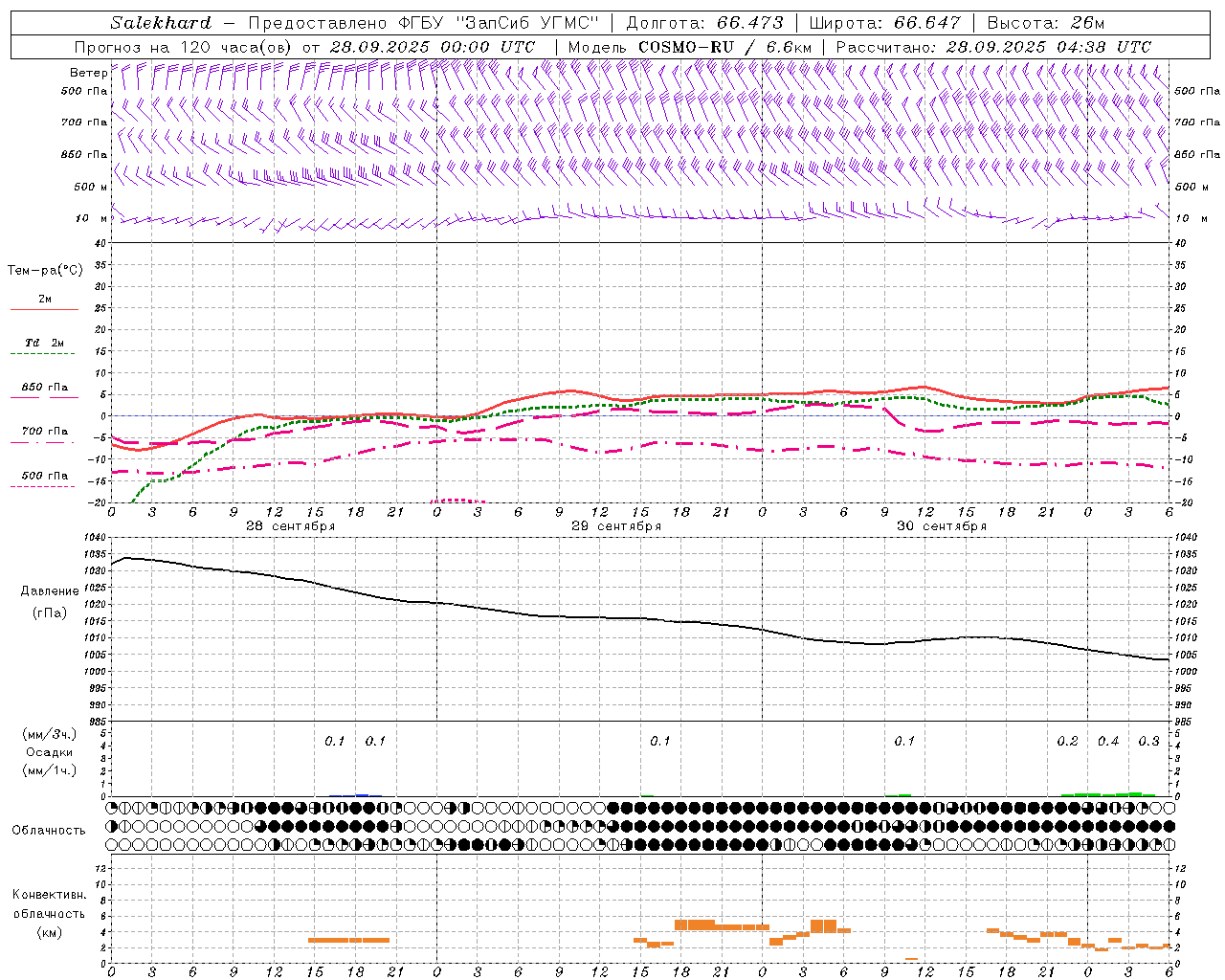The image size is (1225, 980).
Task: Click the '28 сентября' date label
Action: 291,526
